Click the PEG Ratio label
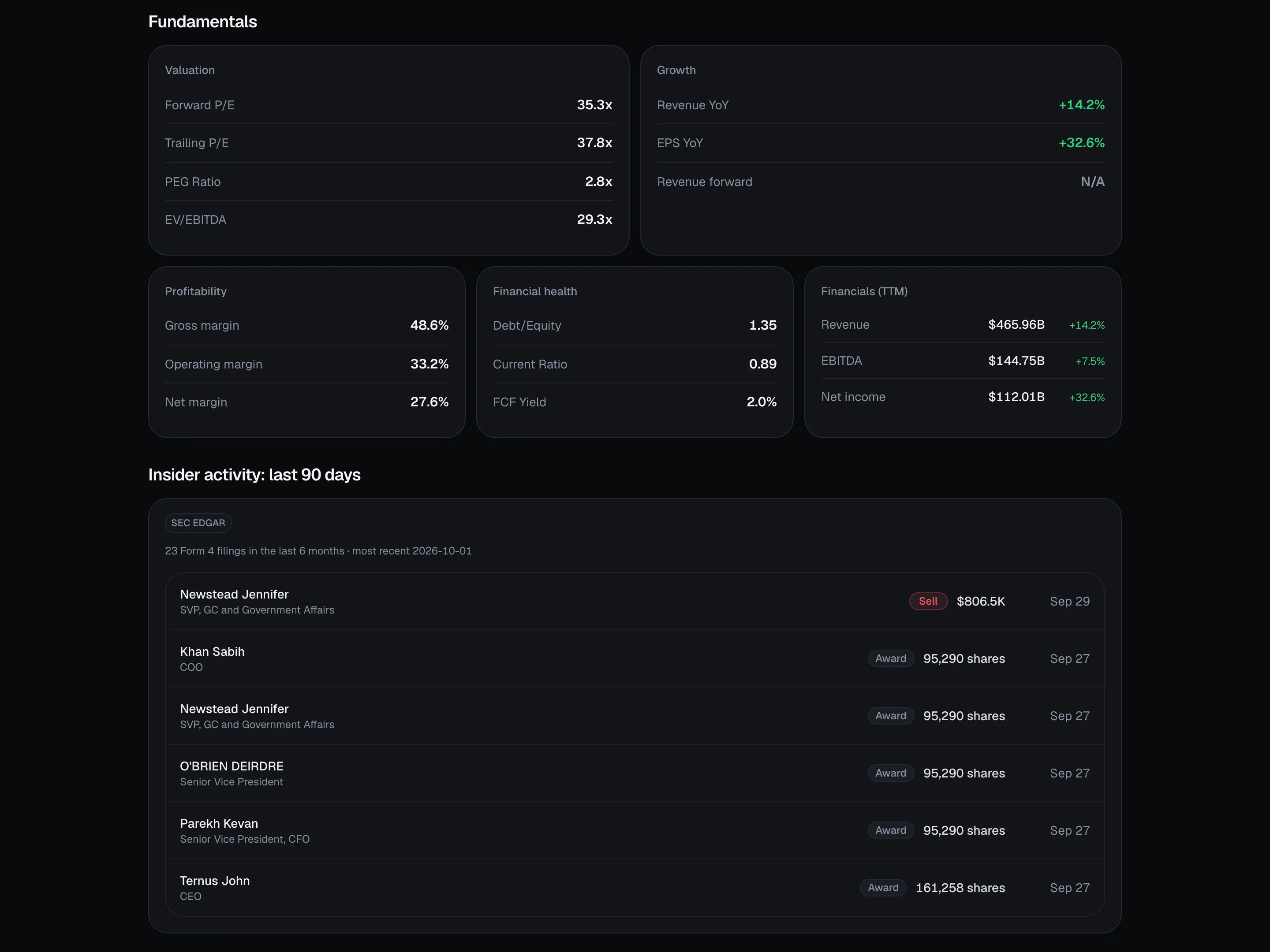Image resolution: width=1270 pixels, height=952 pixels. pyautogui.click(x=192, y=182)
